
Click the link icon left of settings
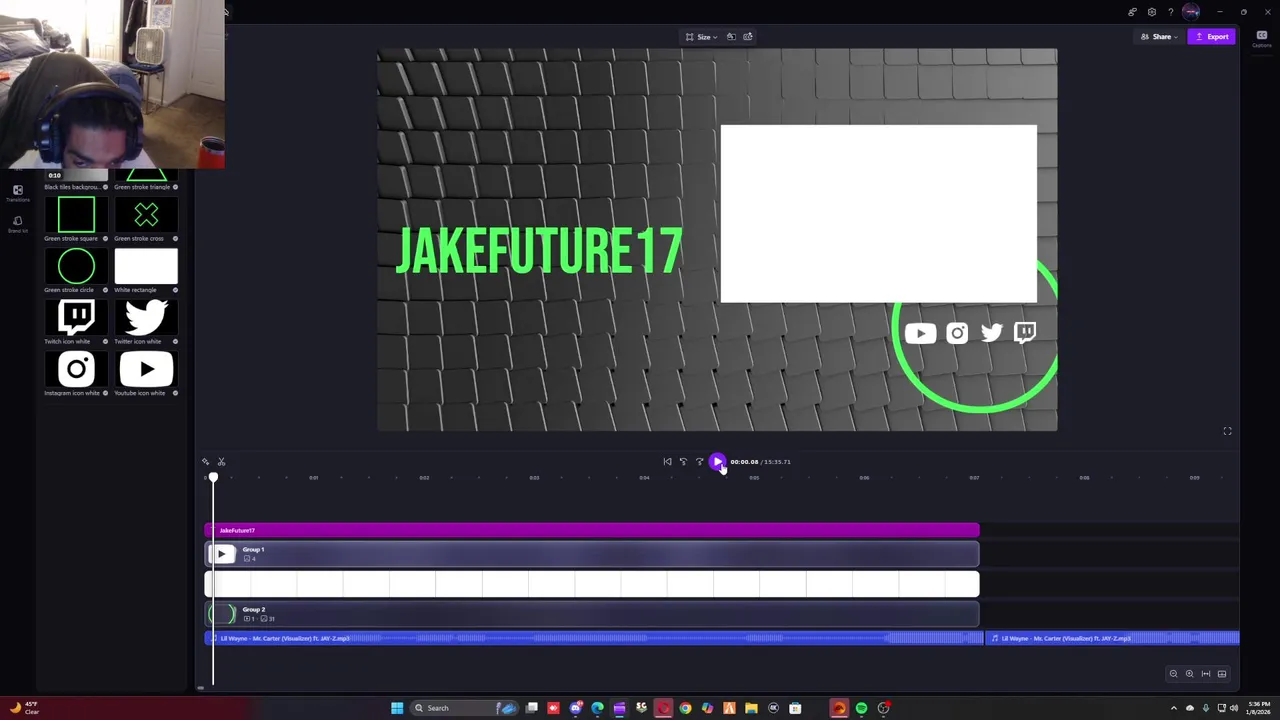click(x=1132, y=12)
